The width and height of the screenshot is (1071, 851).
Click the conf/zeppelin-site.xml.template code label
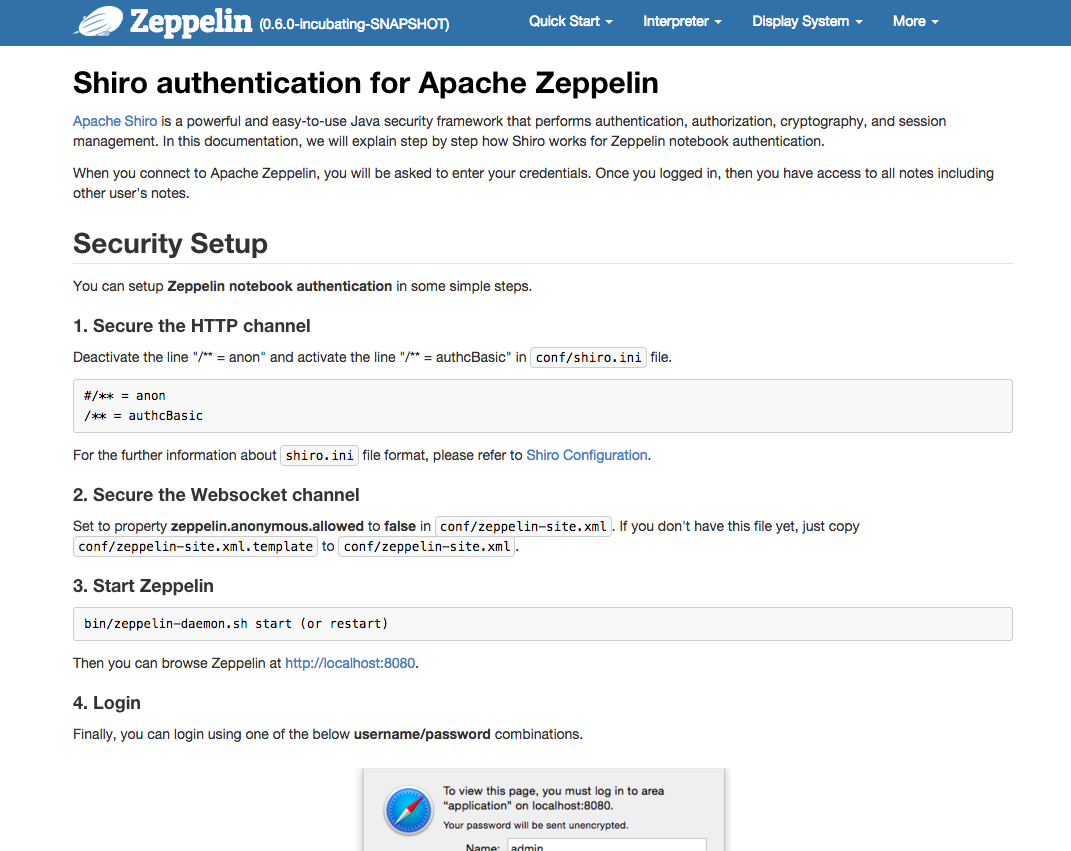(x=196, y=547)
